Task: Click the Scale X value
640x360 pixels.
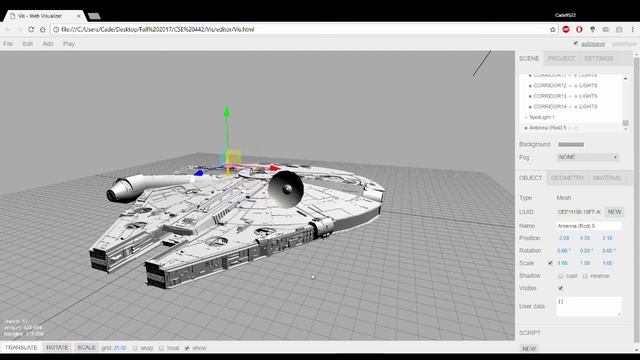Action: point(562,263)
